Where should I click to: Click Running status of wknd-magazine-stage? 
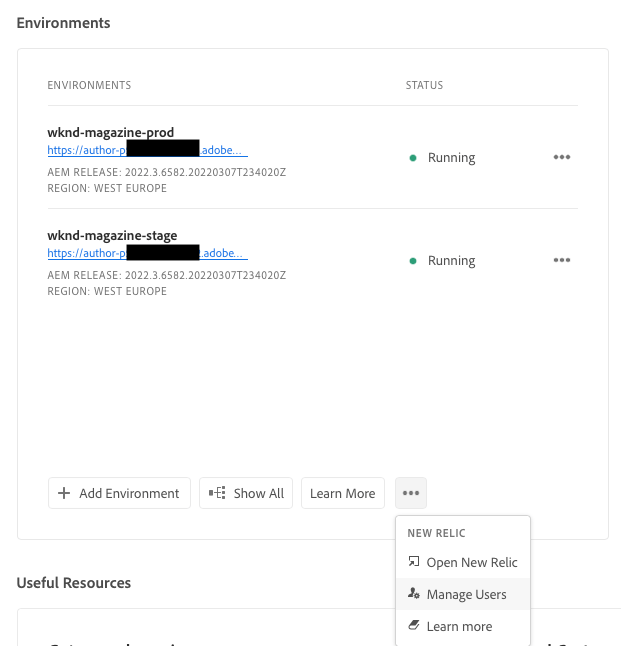click(451, 261)
